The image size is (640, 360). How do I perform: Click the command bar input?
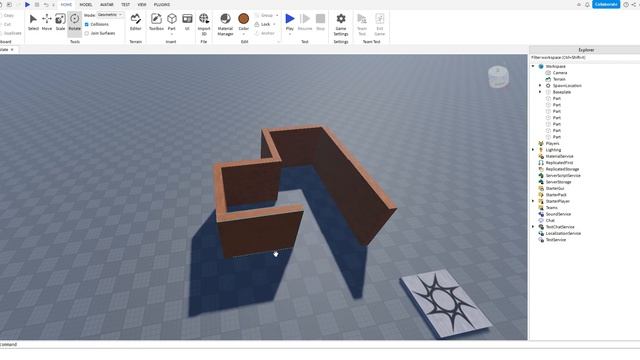(320, 344)
